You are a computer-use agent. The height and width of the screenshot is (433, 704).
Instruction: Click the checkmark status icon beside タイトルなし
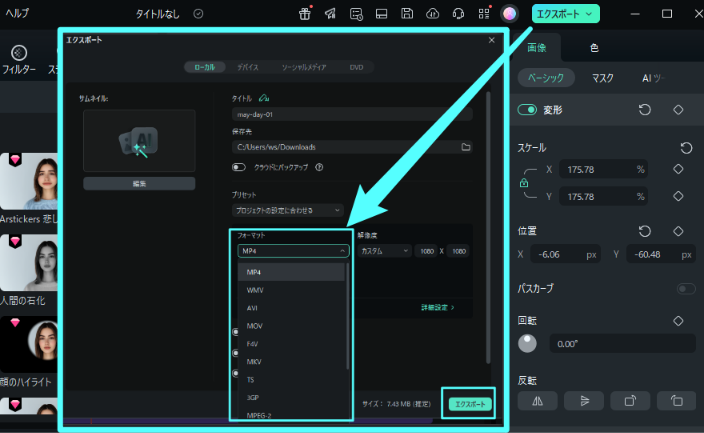[198, 14]
